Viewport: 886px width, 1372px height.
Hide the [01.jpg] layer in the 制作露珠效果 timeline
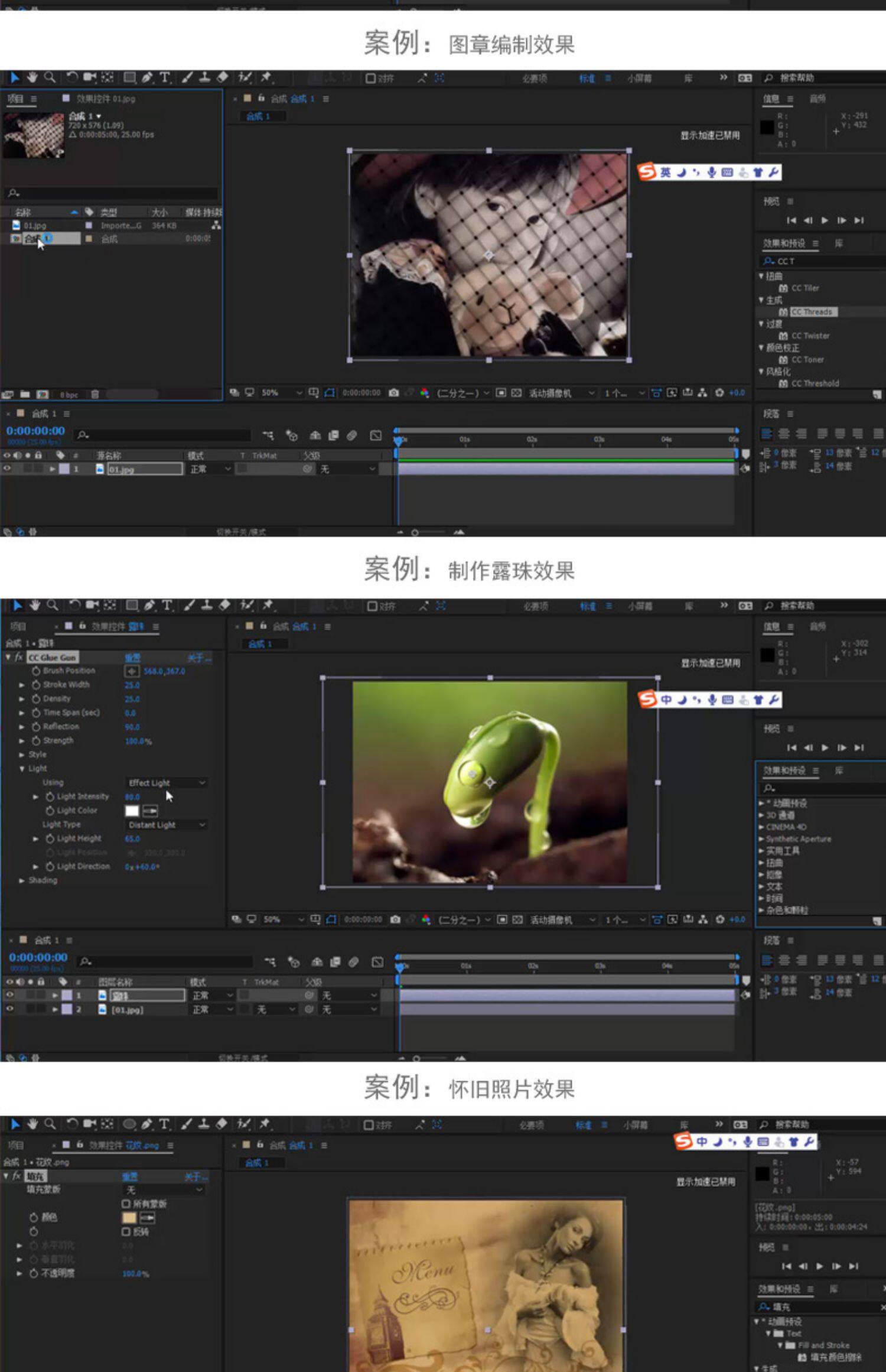(x=9, y=1009)
